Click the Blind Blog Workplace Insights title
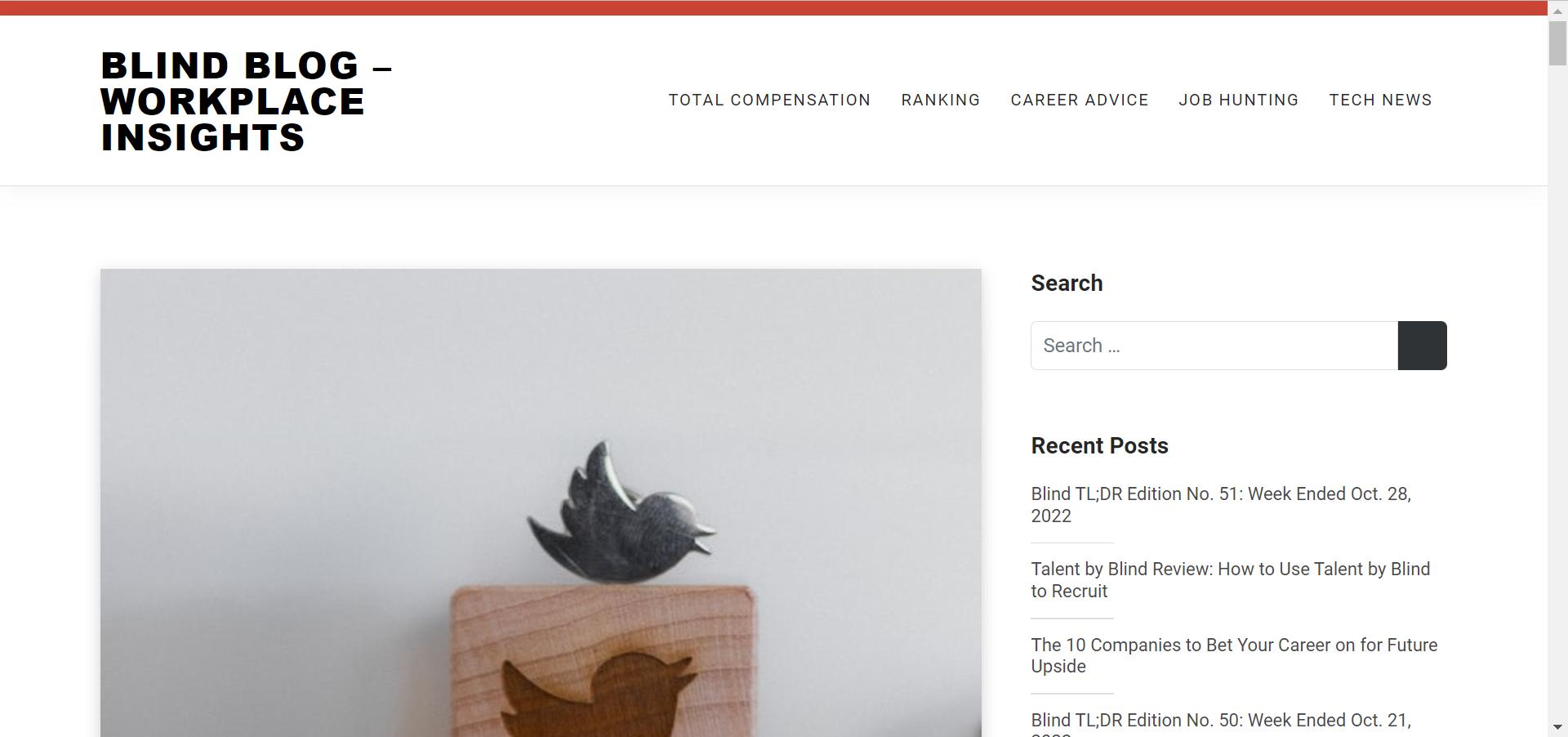This screenshot has width=1568, height=737. [246, 101]
